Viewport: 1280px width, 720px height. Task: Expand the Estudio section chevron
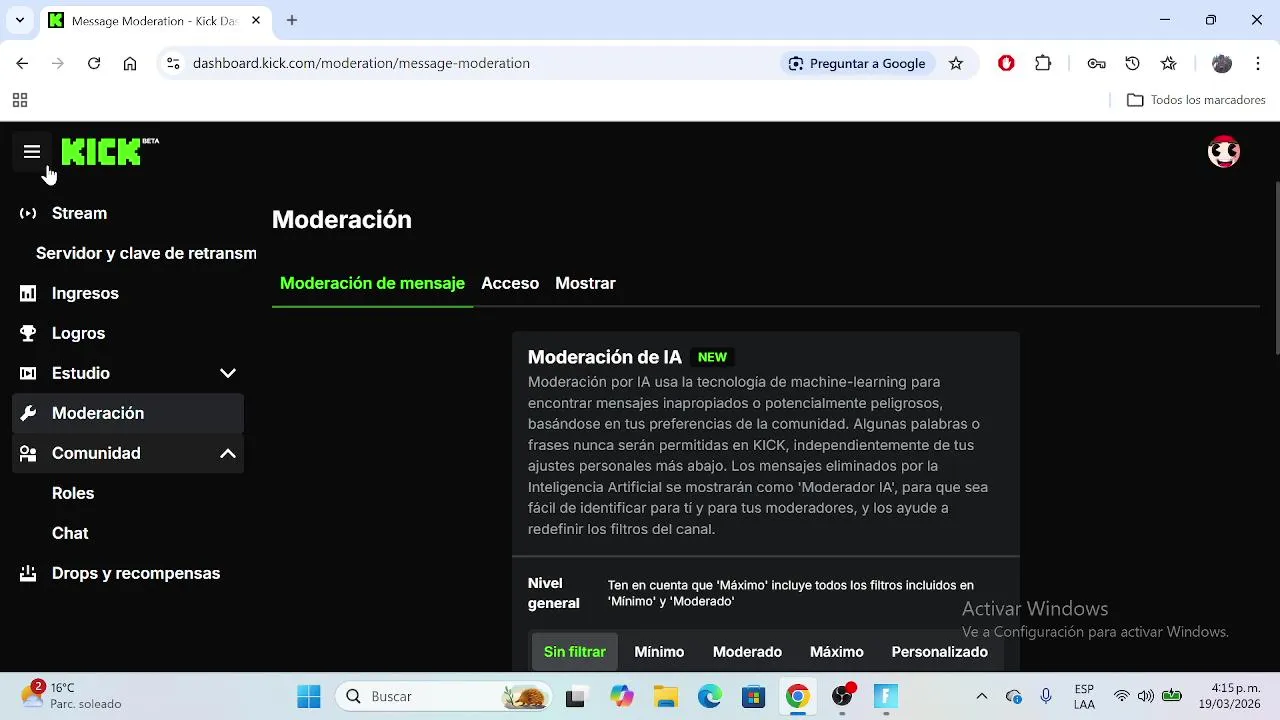click(228, 373)
